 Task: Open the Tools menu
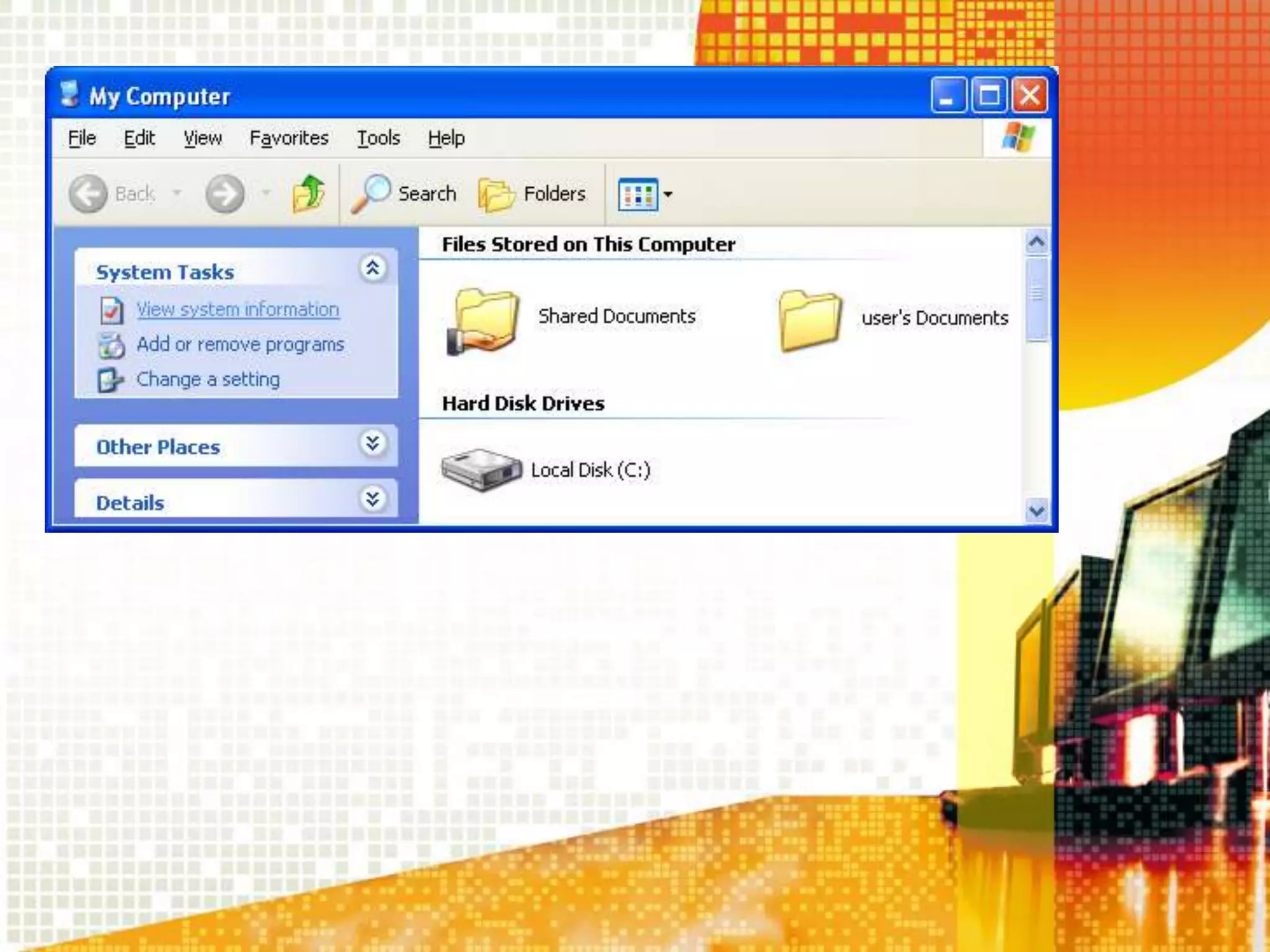378,138
